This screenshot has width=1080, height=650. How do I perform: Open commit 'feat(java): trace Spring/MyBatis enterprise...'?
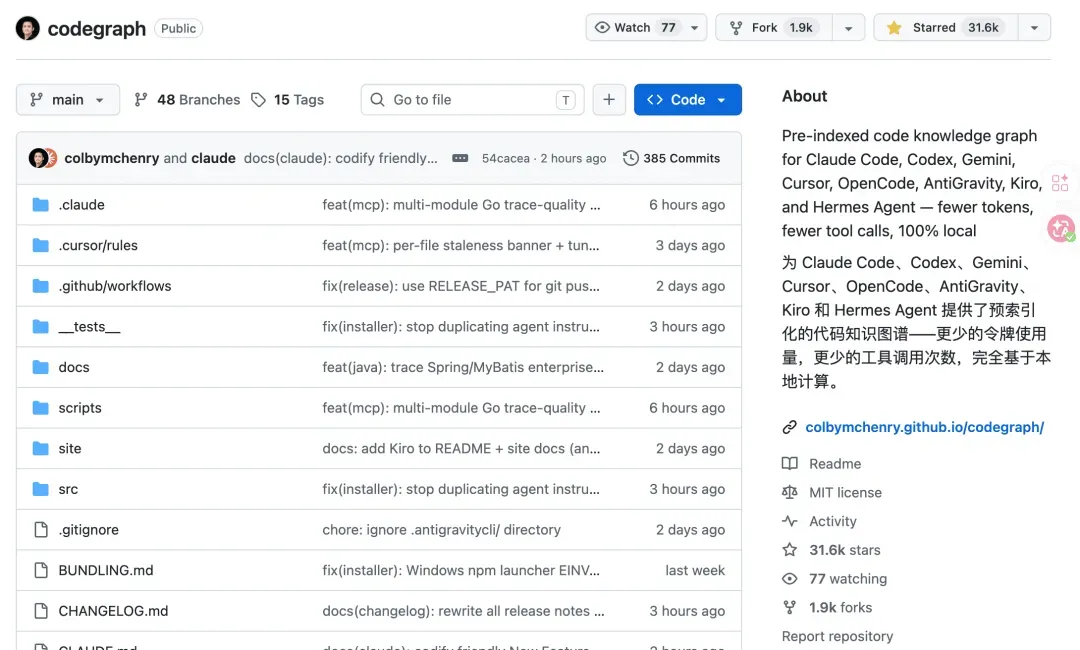point(463,367)
